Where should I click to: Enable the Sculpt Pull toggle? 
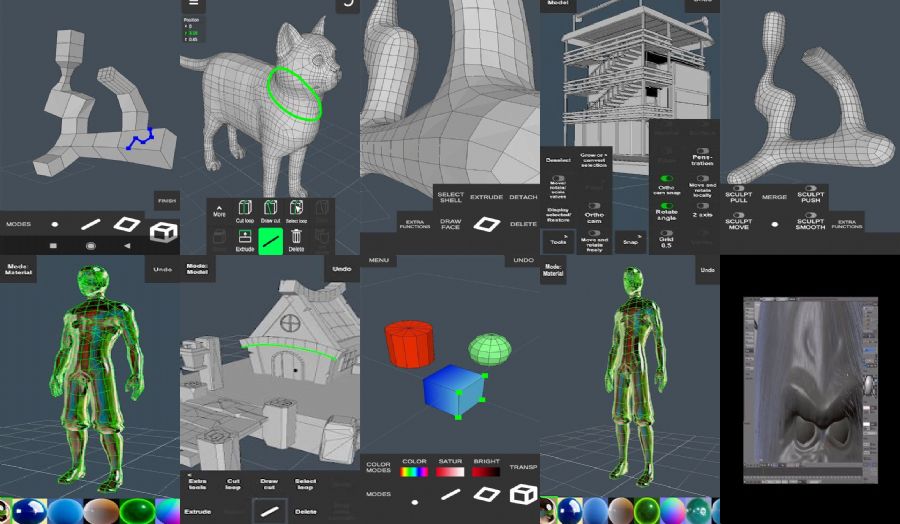click(738, 188)
